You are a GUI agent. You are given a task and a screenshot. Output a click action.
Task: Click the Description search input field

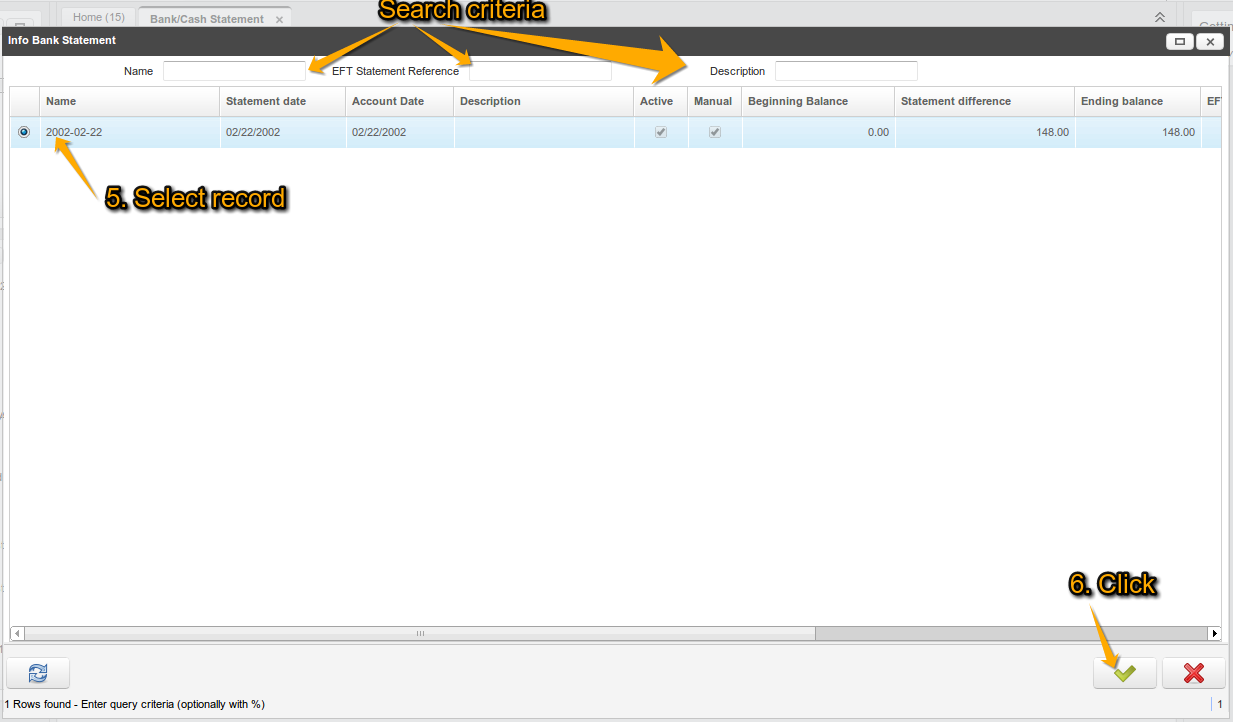[x=846, y=71]
